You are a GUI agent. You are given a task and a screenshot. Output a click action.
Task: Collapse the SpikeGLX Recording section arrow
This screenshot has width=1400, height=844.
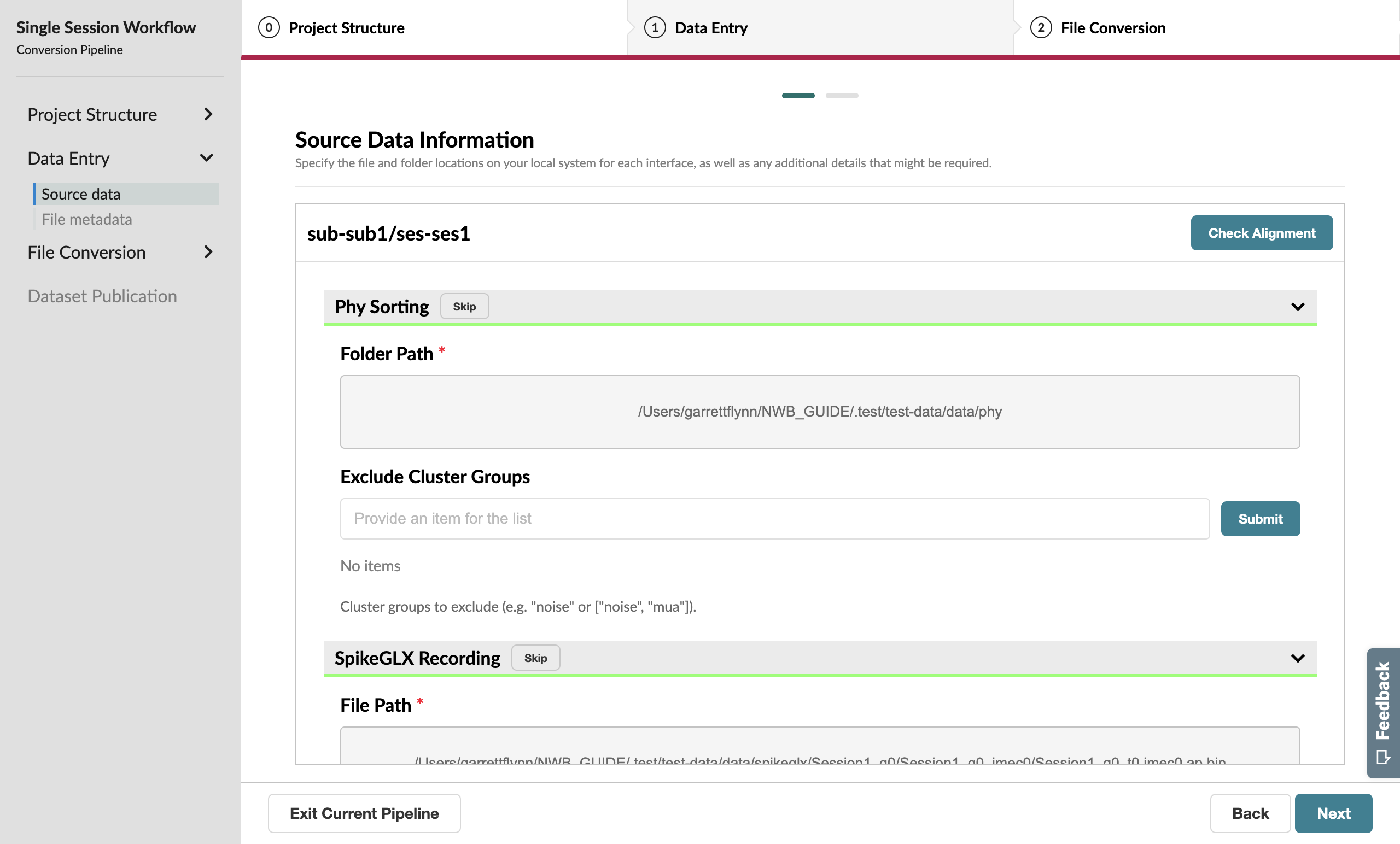[x=1298, y=658]
